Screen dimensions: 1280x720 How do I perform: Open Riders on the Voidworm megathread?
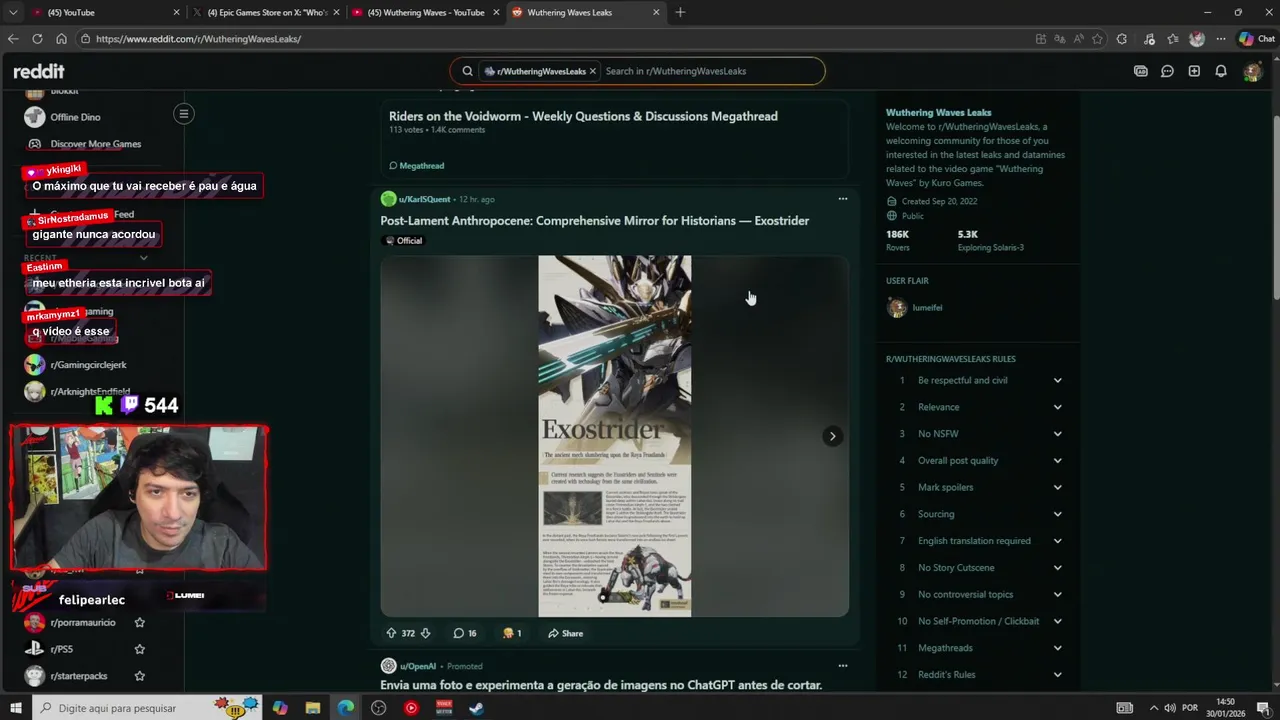(583, 116)
